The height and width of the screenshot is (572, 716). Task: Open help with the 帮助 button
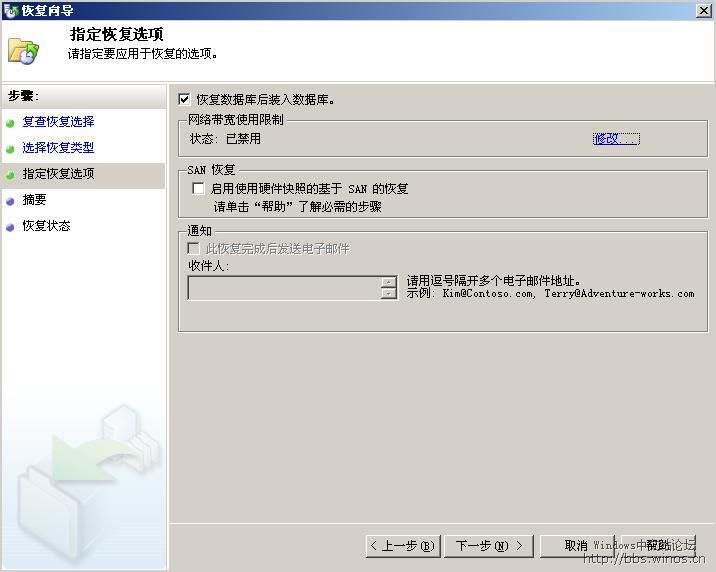coord(657,546)
